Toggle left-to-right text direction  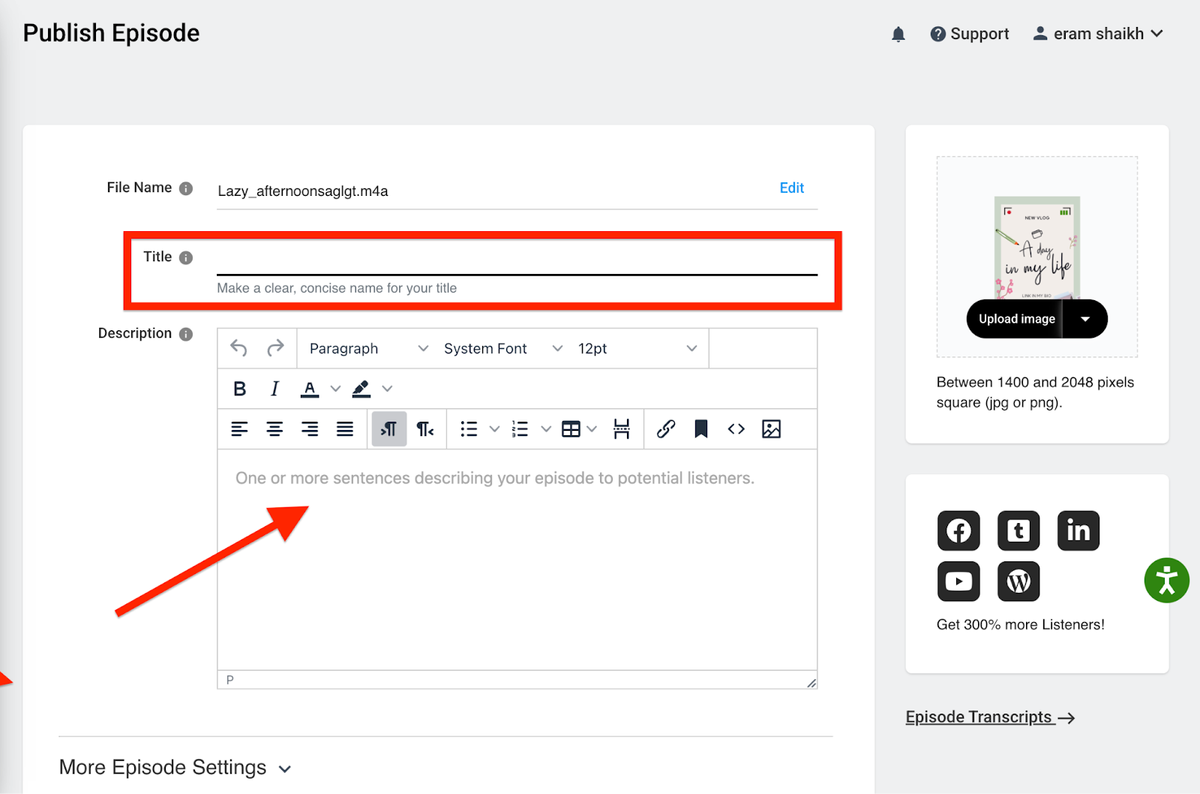[389, 429]
